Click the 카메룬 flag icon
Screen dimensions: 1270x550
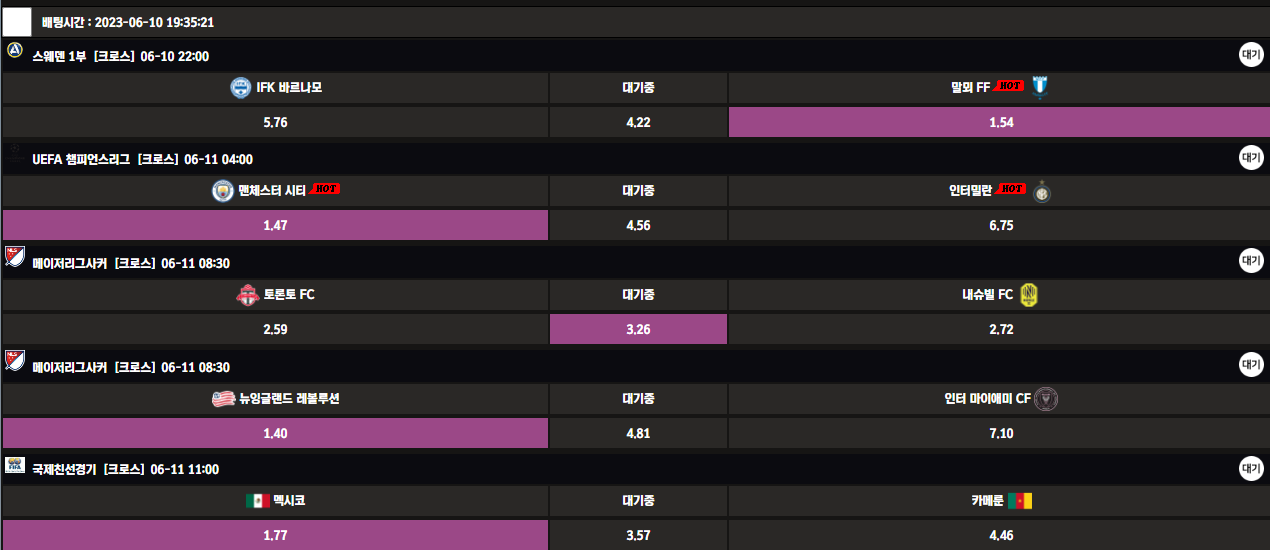pyautogui.click(x=1020, y=501)
